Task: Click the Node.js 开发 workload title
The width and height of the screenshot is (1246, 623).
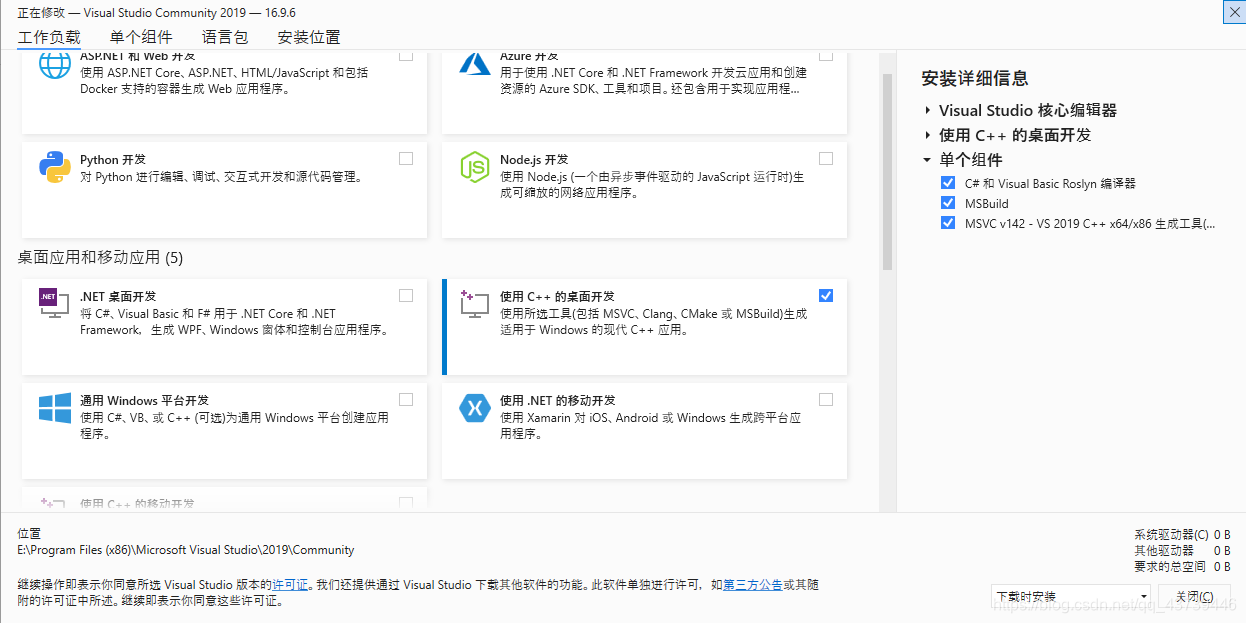Action: point(534,159)
